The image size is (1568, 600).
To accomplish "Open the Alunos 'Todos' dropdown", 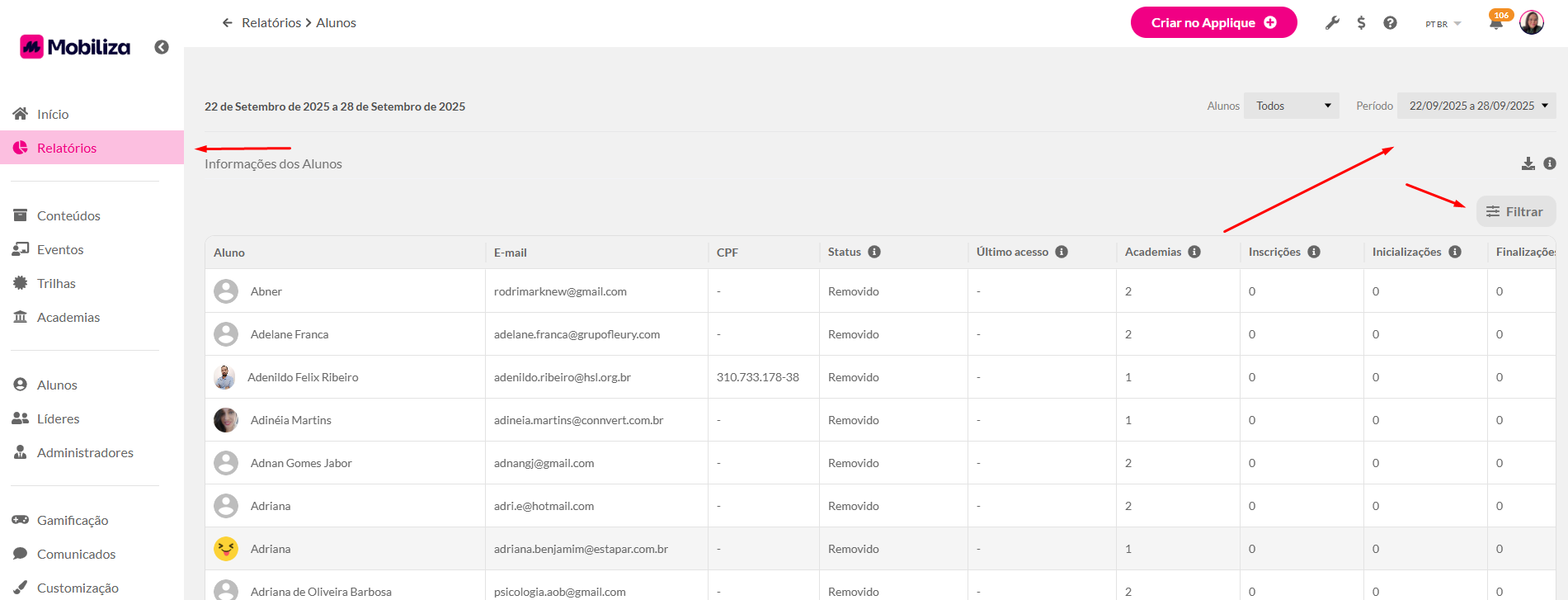I will [1291, 106].
